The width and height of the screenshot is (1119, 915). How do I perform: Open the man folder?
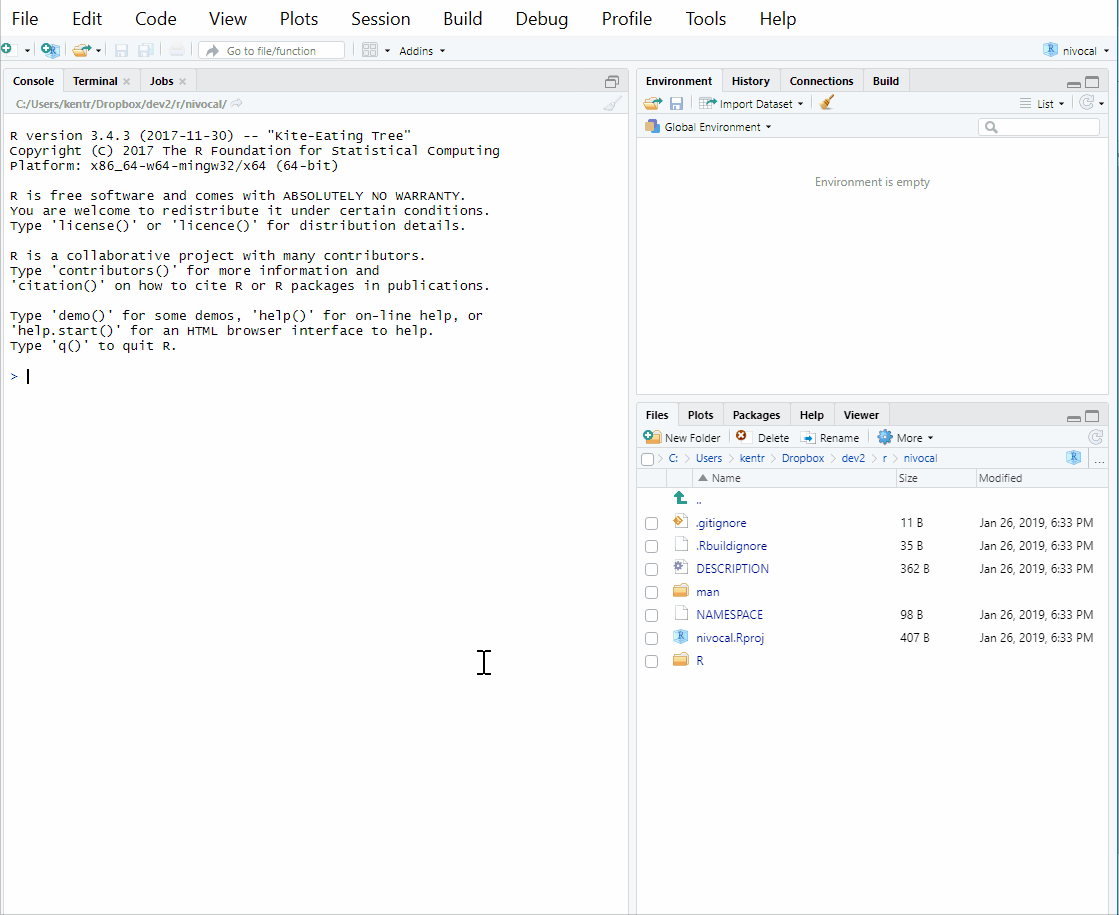coord(707,592)
